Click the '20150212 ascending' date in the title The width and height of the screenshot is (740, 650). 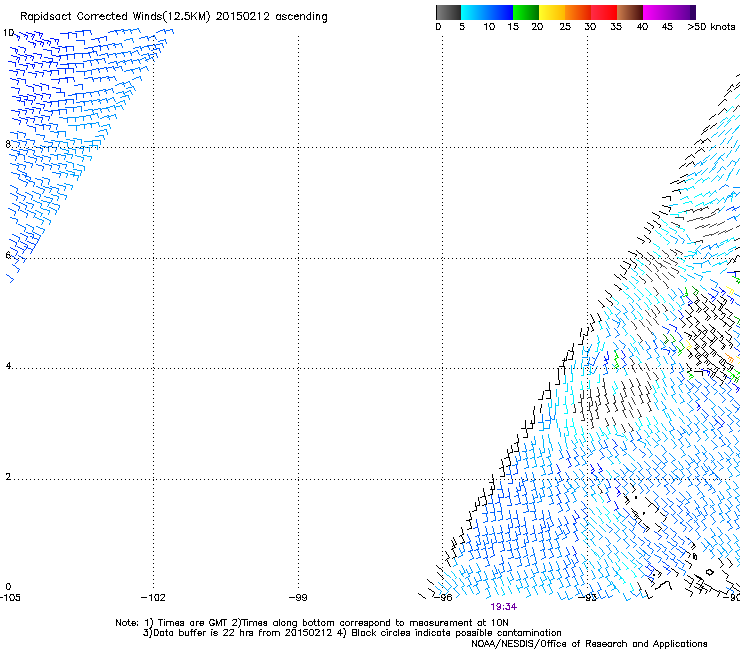pyautogui.click(x=271, y=17)
